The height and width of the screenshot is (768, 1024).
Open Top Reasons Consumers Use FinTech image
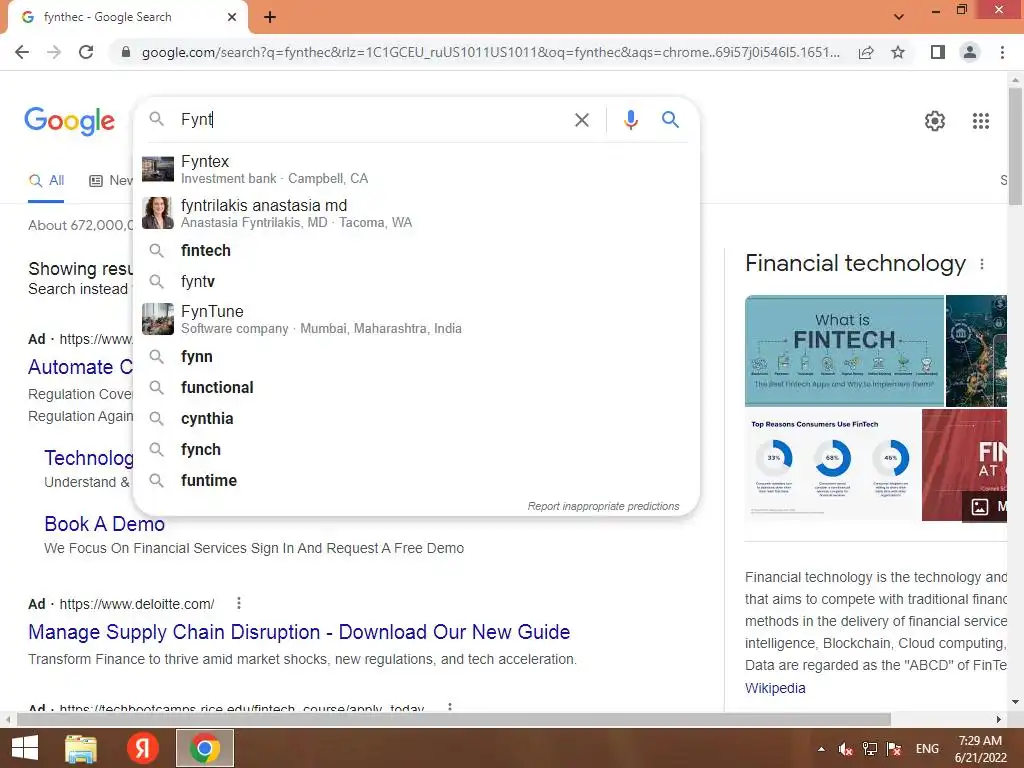[832, 465]
